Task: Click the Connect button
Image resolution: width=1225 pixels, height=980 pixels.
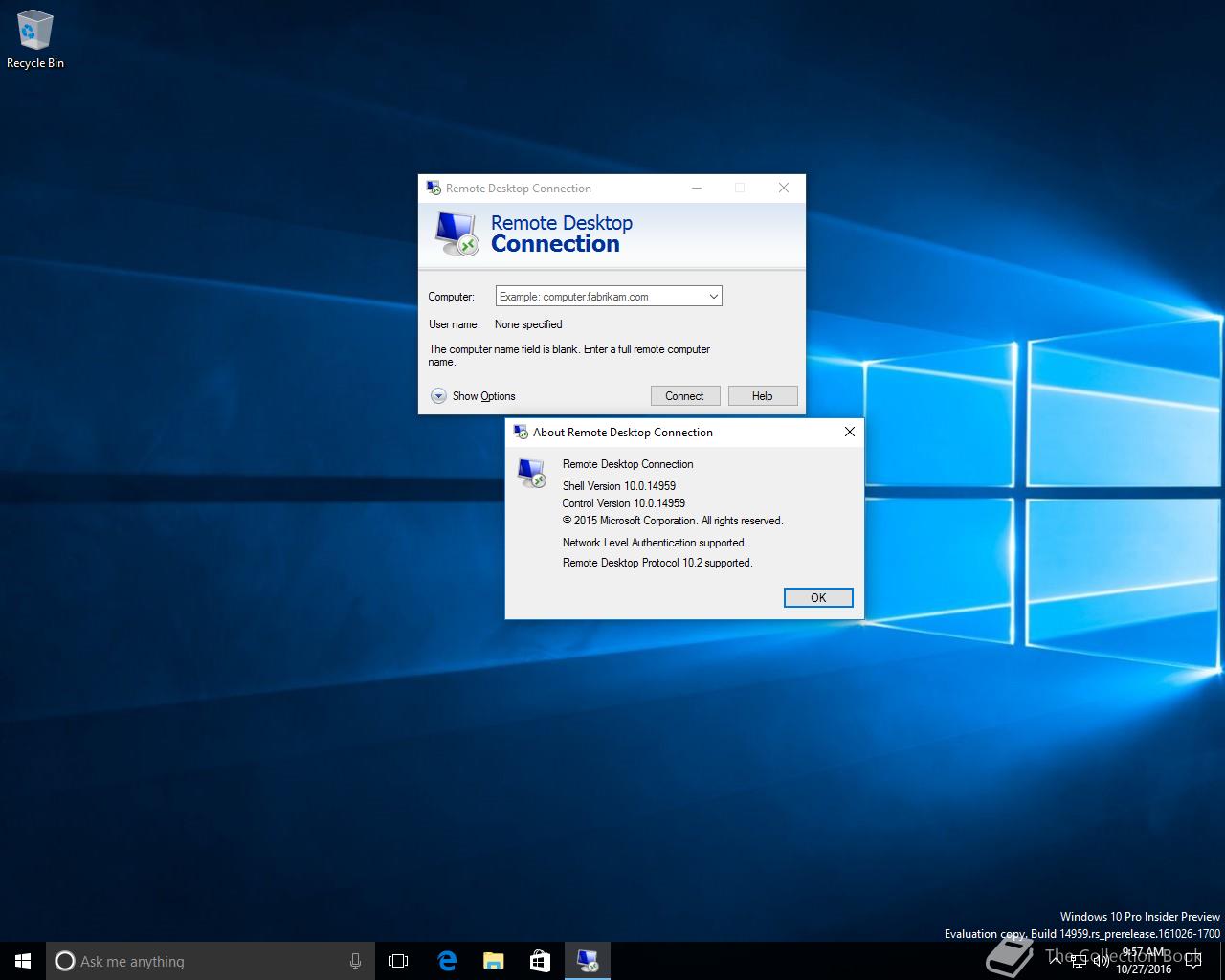Action: 684,396
